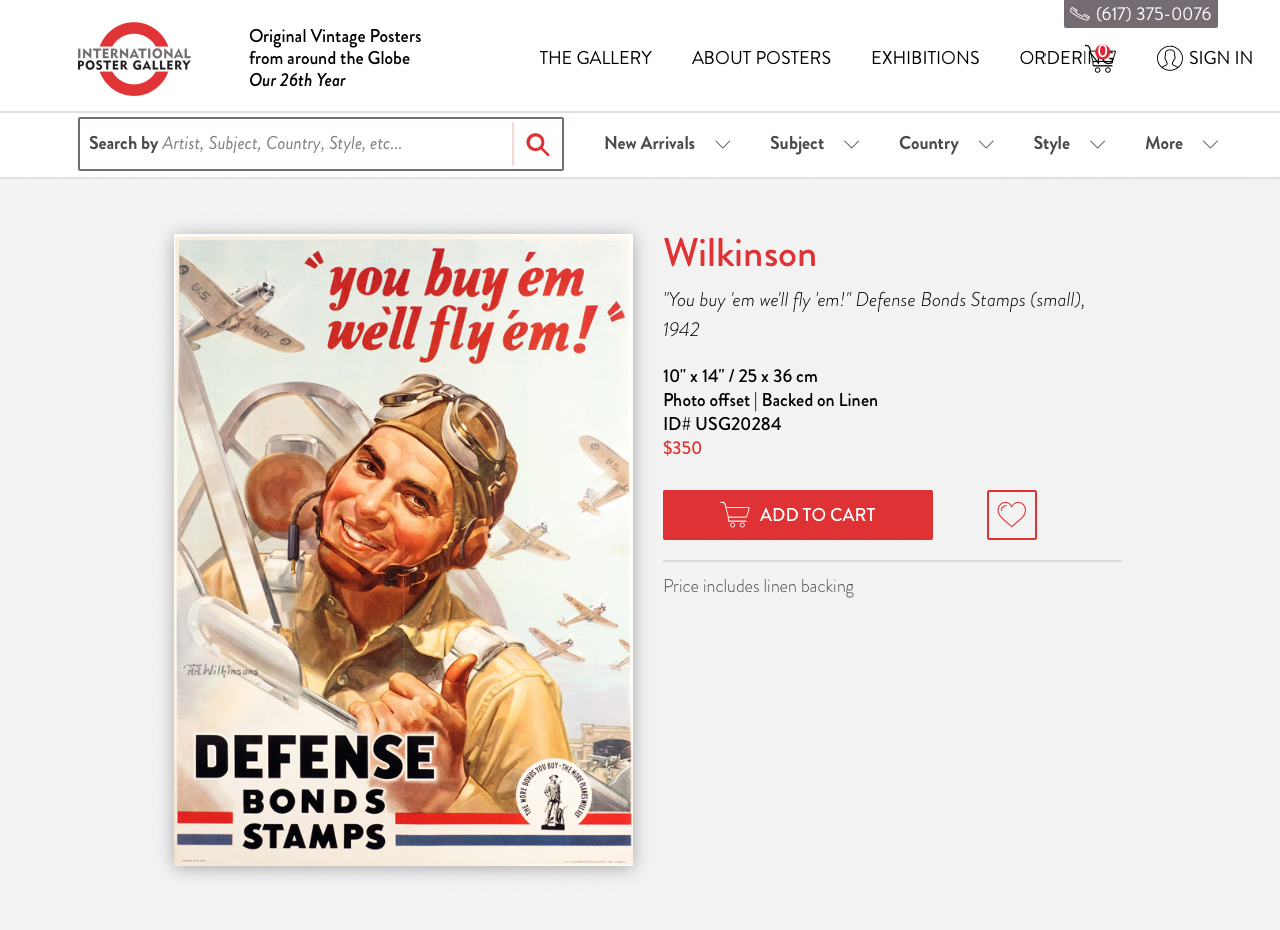1280x930 pixels.
Task: Click the user account Sign In icon
Action: [x=1170, y=58]
